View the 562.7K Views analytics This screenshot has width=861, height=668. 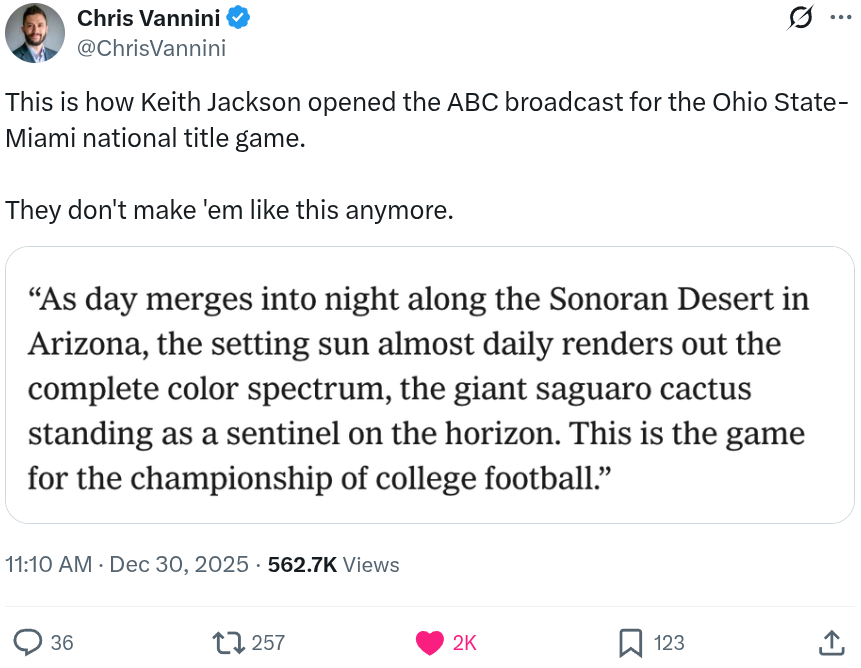334,565
